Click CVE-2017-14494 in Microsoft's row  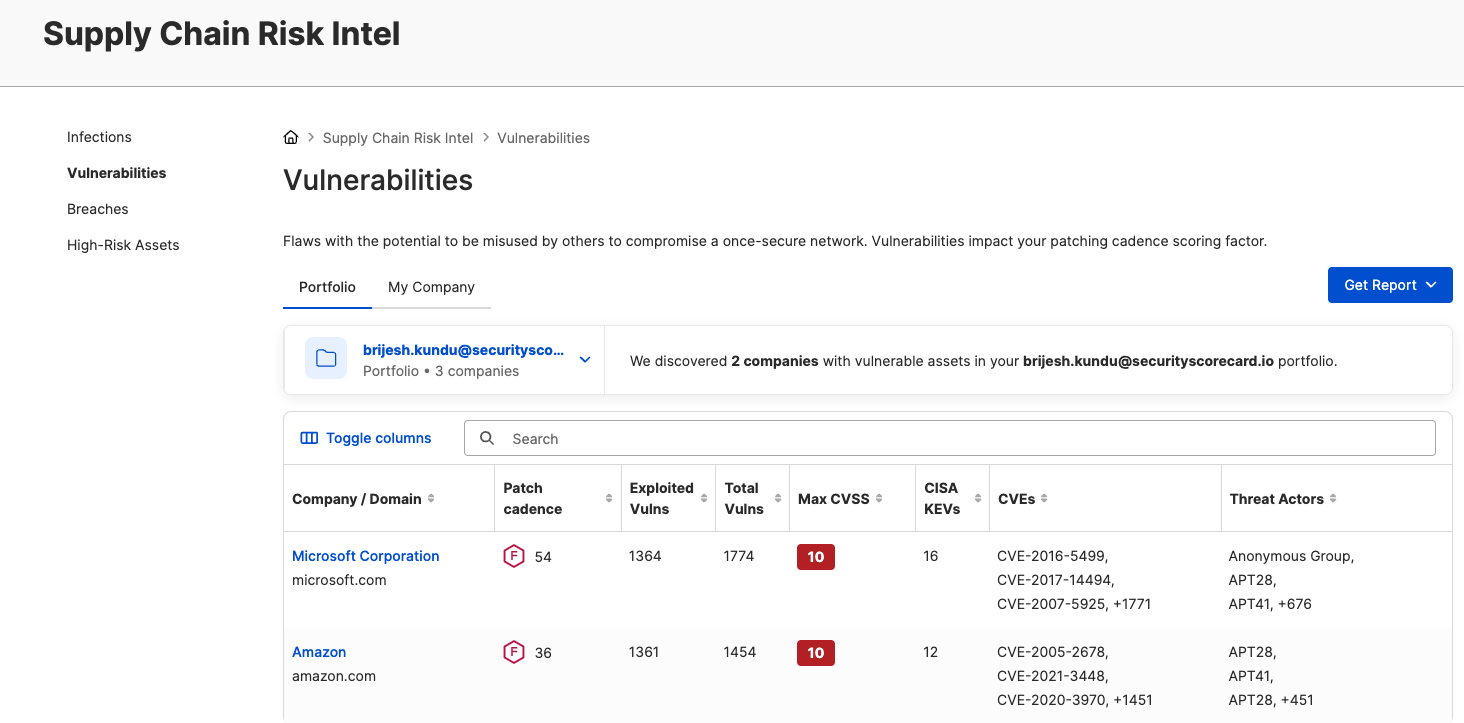[1055, 580]
